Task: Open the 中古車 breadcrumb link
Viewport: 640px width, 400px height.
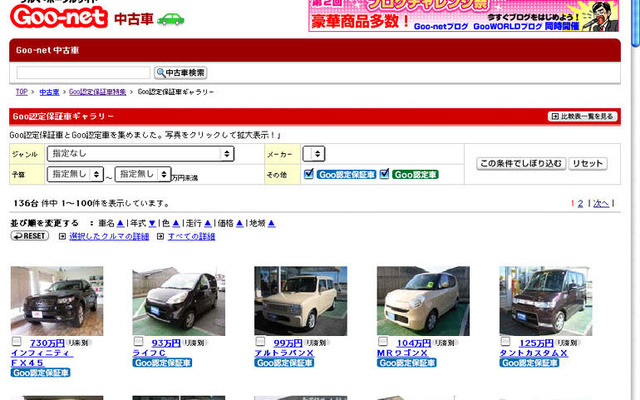Action: click(x=49, y=92)
